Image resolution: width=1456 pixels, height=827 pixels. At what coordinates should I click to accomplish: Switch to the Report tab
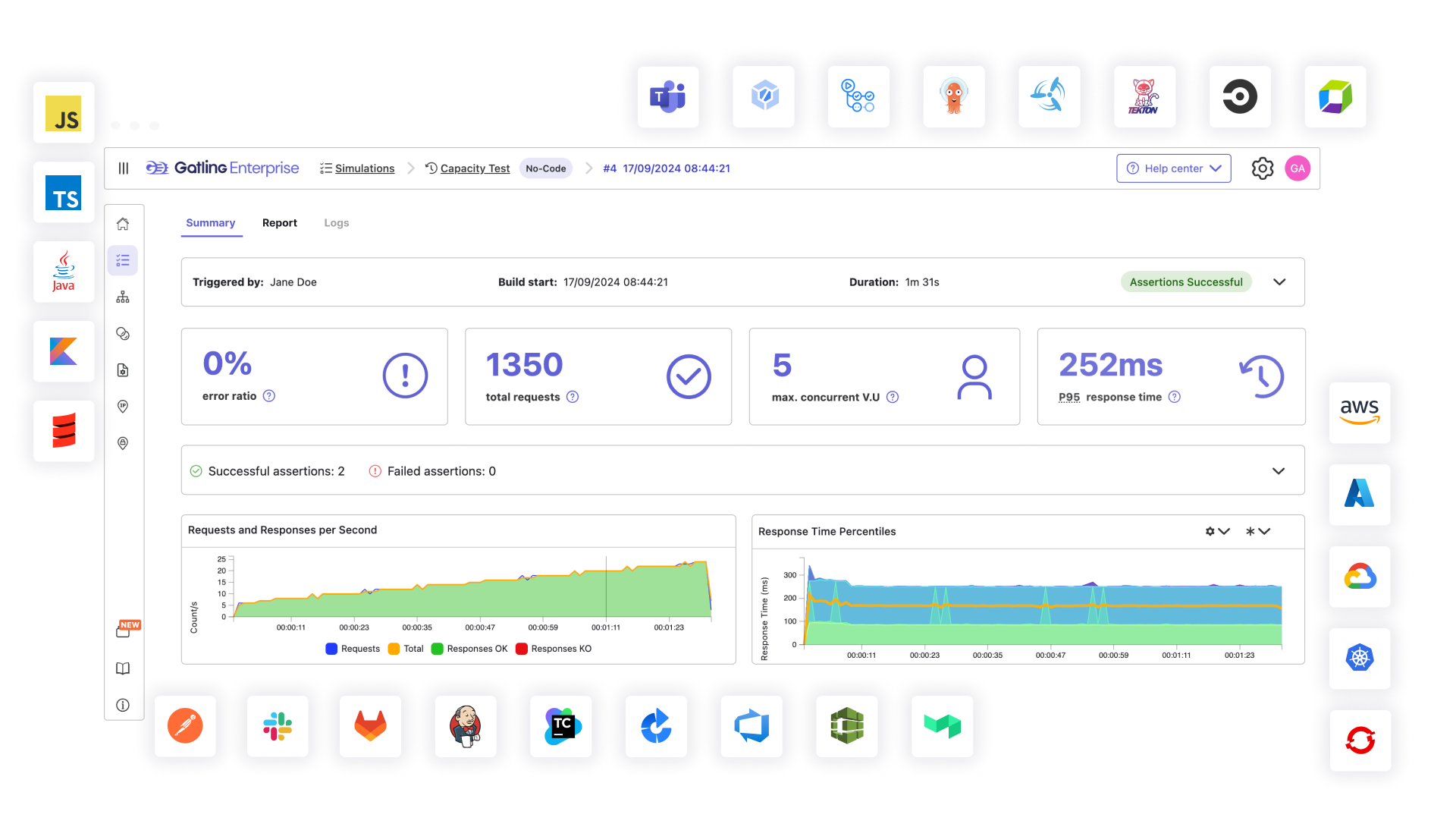click(280, 223)
